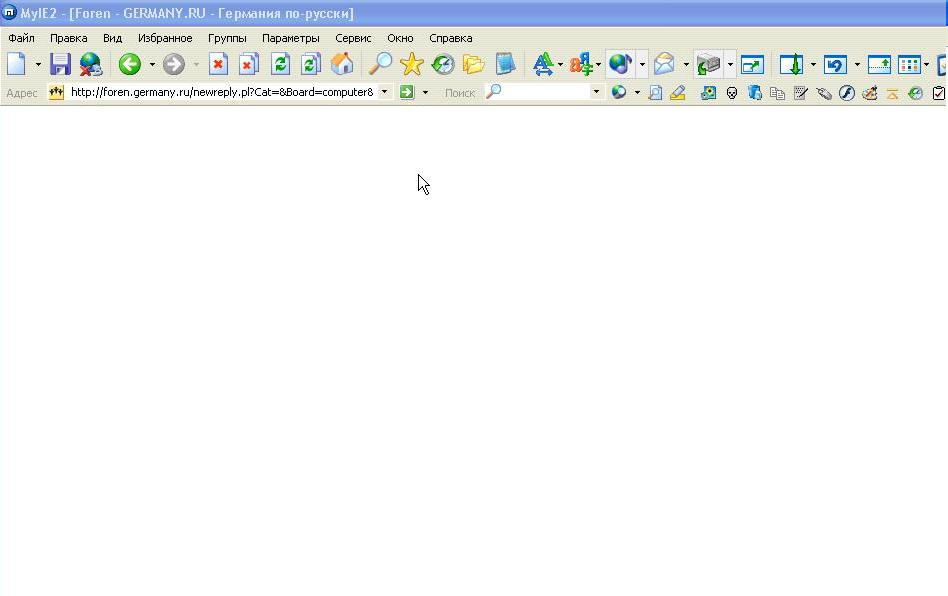Click the New blank page icon
Image resolution: width=948 pixels, height=596 pixels.
(16, 64)
